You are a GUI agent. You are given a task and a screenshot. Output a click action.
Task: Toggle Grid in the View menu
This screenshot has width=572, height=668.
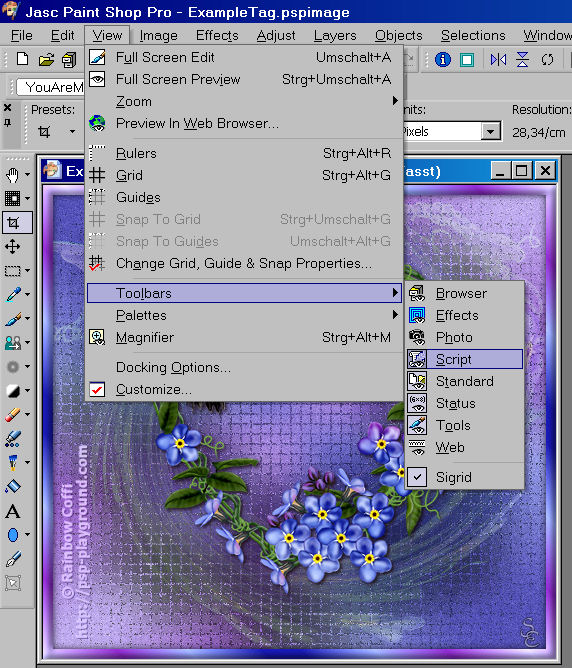(x=244, y=176)
